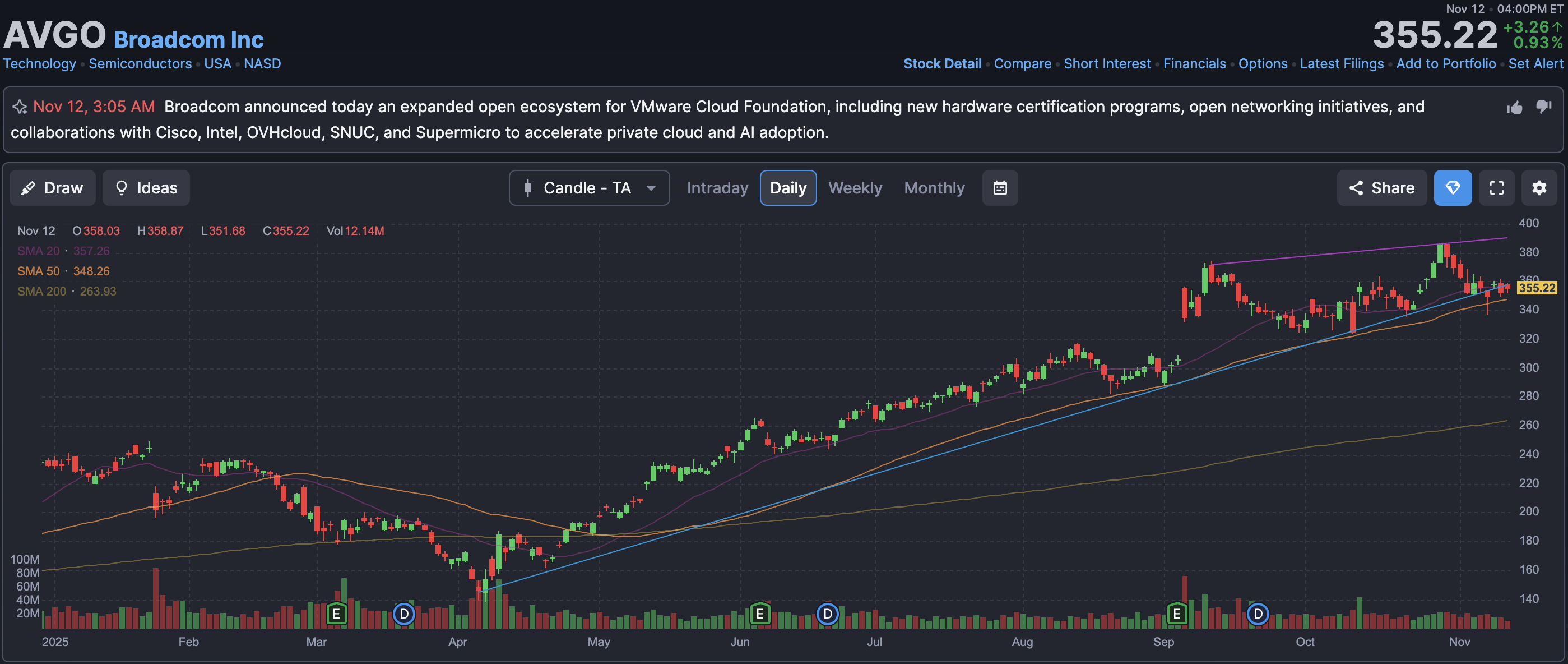Go to the Financials page
This screenshot has height=664, width=1568.
coord(1194,63)
